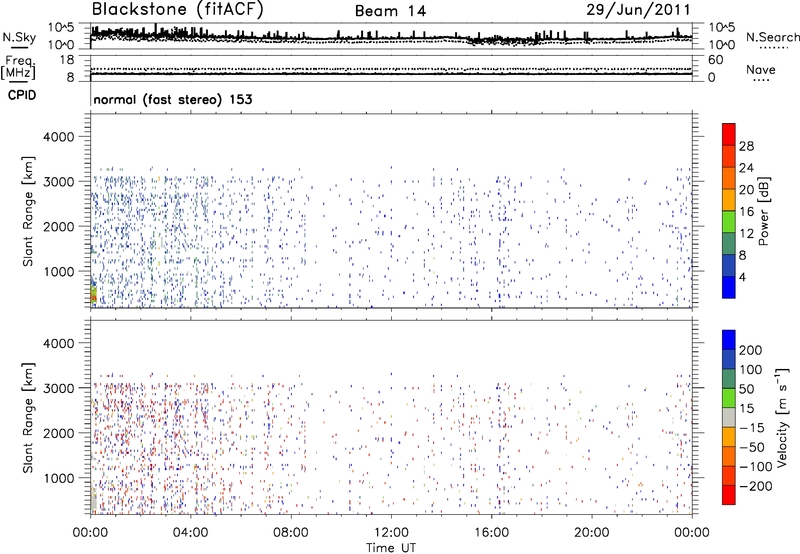800x554 pixels.
Task: Click the green-red high-power echo cluster near 00:00
Action: [x=93, y=294]
